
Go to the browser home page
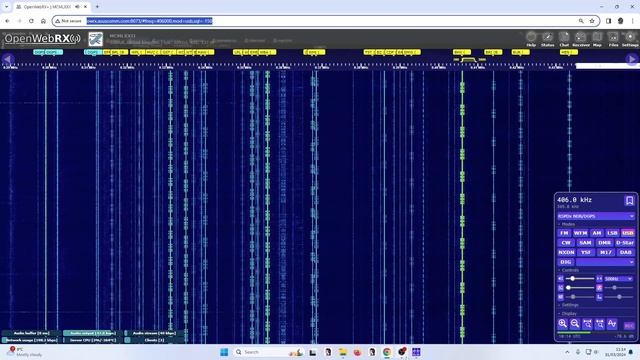point(43,21)
